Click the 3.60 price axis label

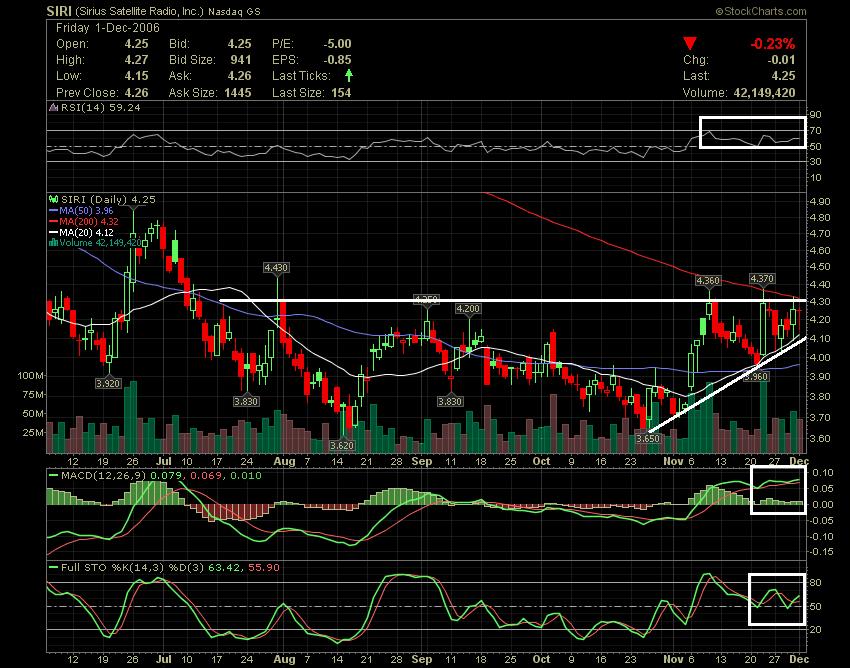pos(820,438)
